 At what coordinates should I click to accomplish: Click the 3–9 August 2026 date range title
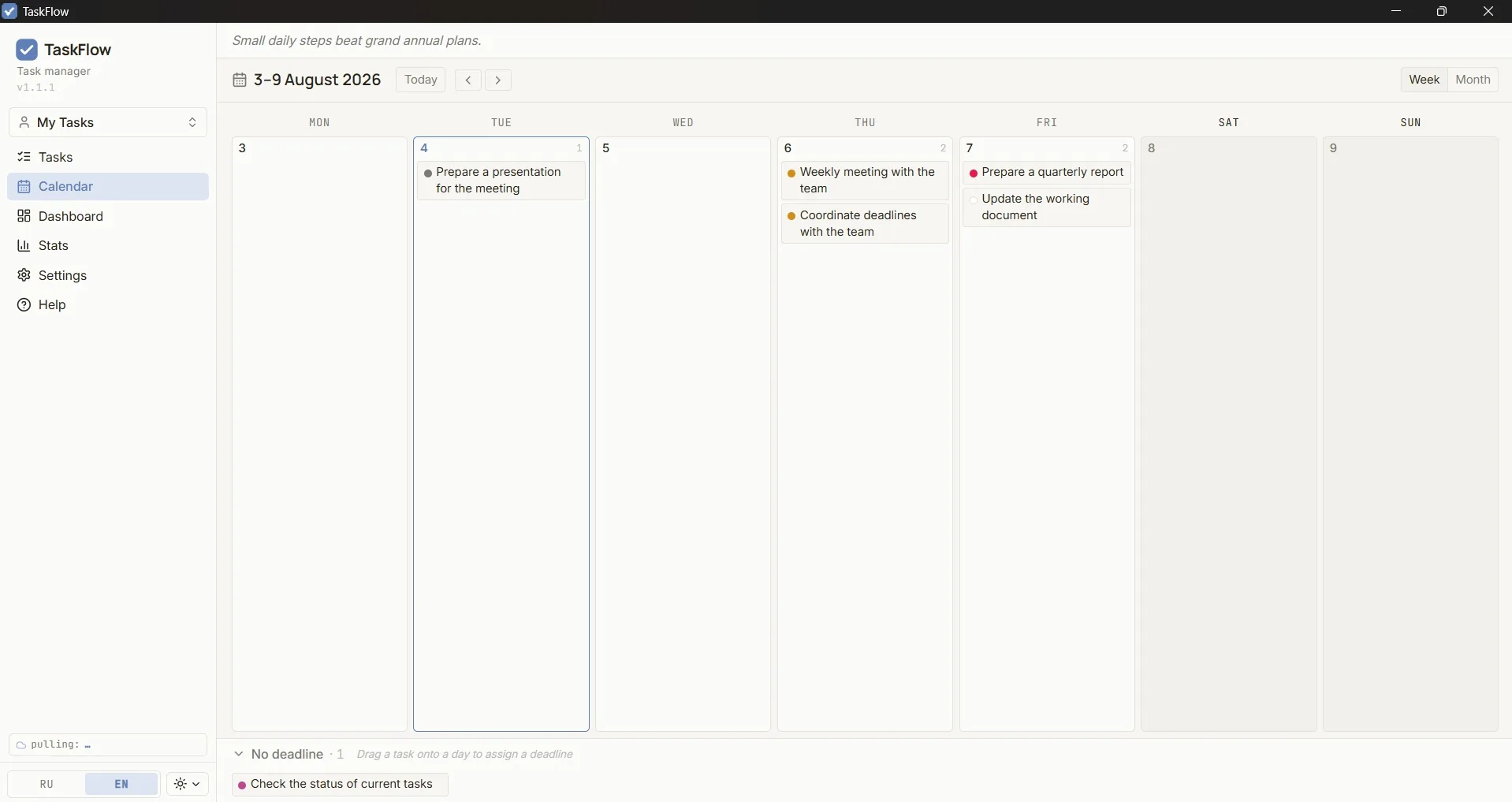[318, 80]
